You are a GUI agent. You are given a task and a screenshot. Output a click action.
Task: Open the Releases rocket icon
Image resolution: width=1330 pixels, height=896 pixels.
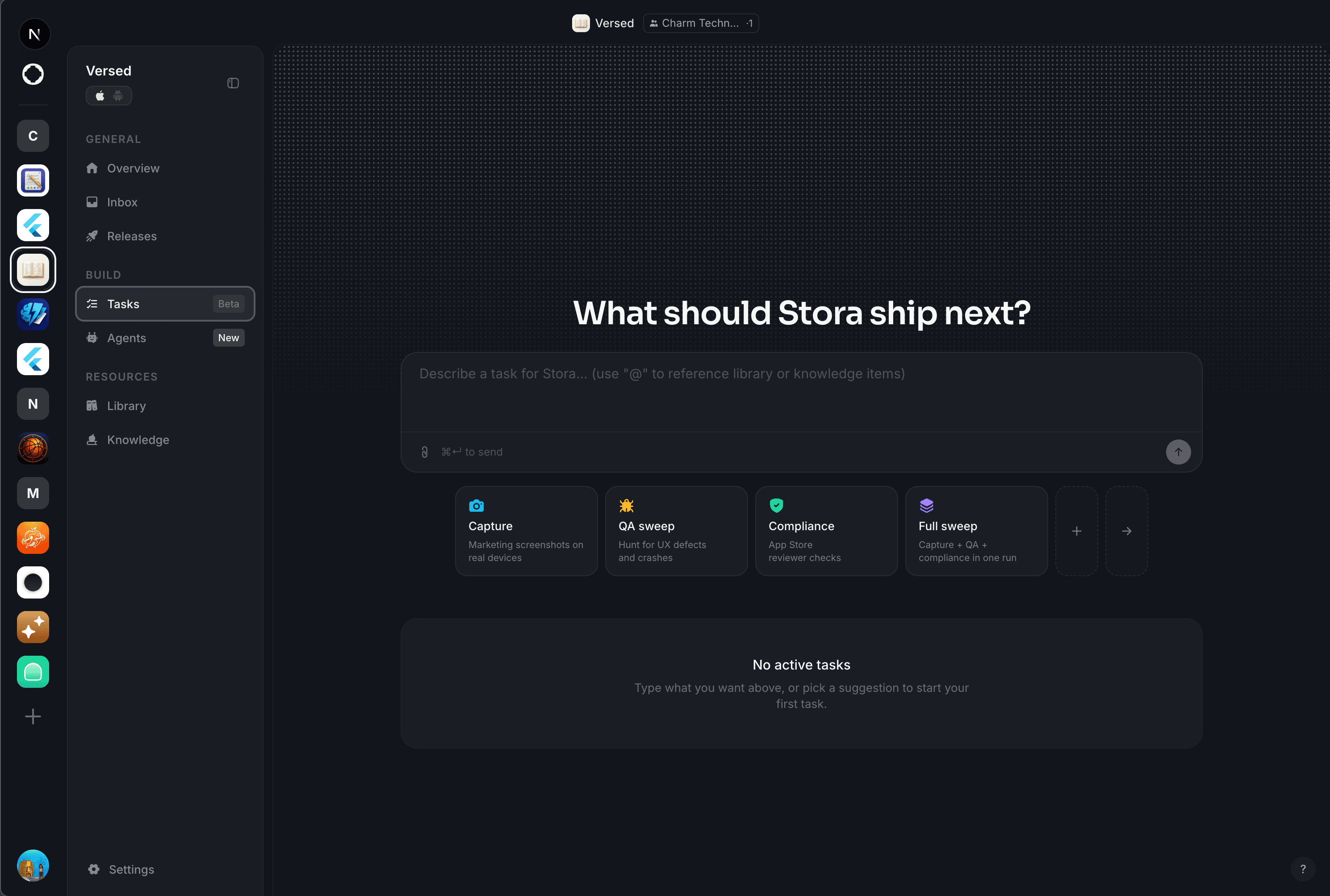pos(92,235)
